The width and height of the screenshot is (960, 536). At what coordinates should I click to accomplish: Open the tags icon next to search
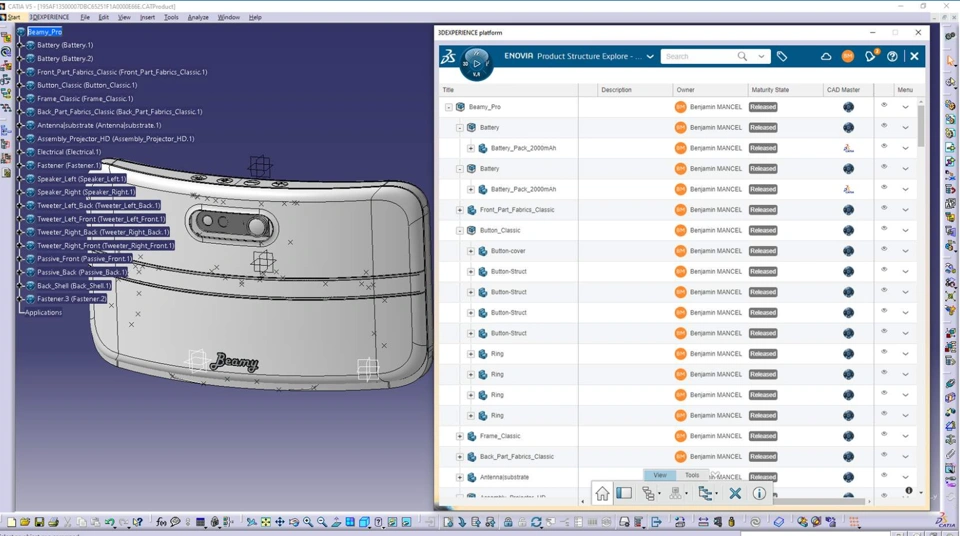782,56
